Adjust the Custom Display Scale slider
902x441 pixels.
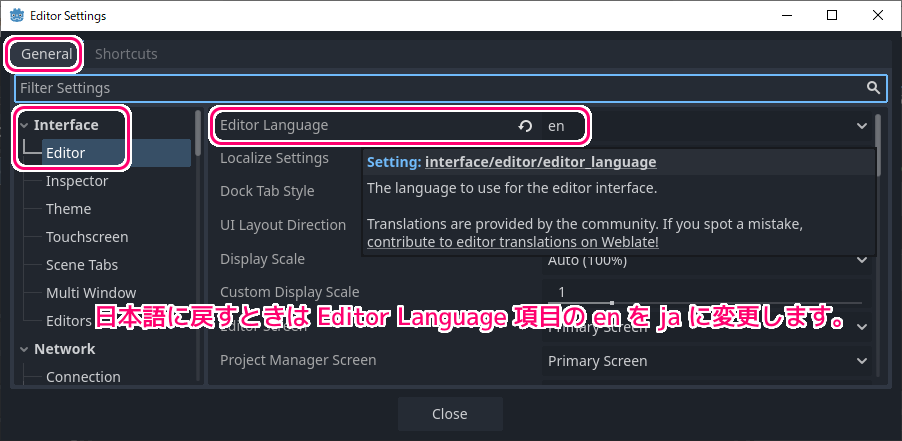pyautogui.click(x=705, y=302)
